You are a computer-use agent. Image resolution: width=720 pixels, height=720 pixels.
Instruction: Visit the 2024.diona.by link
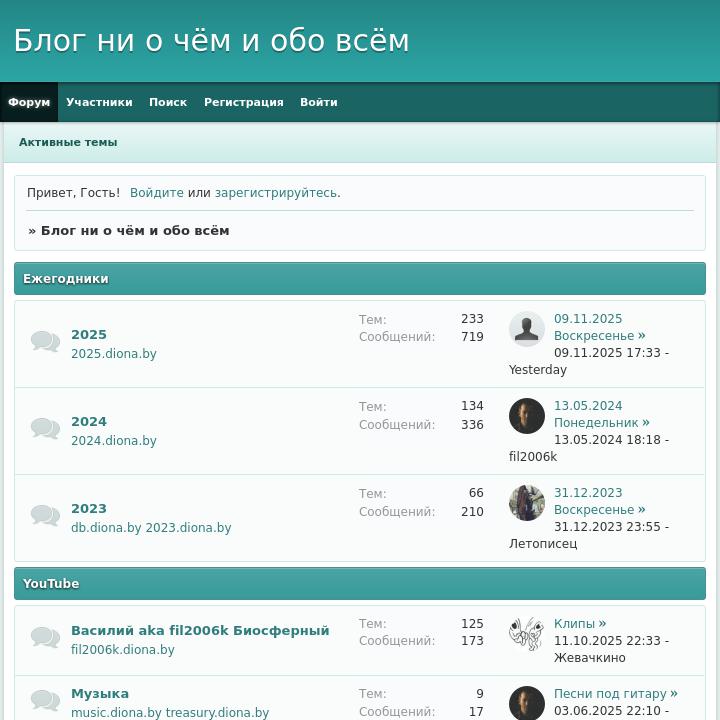click(114, 441)
